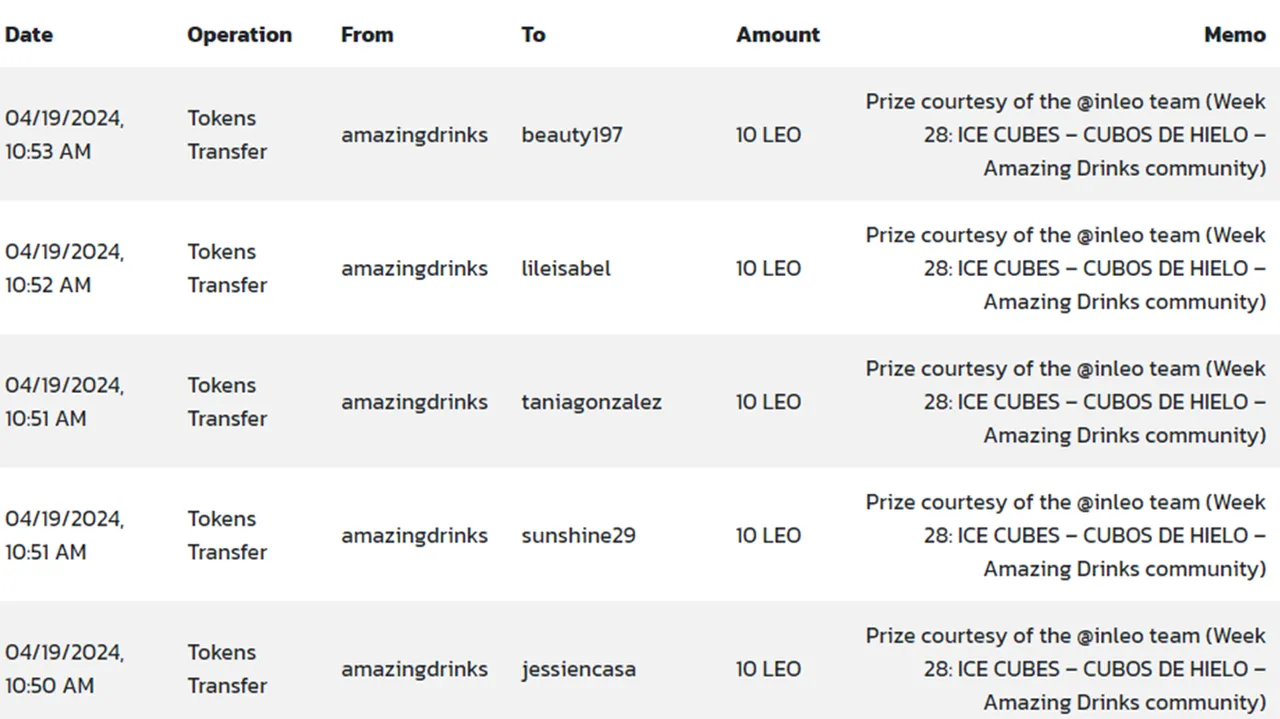1280x719 pixels.
Task: Click Tokens Transfer in taniagonzalez row
Action: point(227,402)
